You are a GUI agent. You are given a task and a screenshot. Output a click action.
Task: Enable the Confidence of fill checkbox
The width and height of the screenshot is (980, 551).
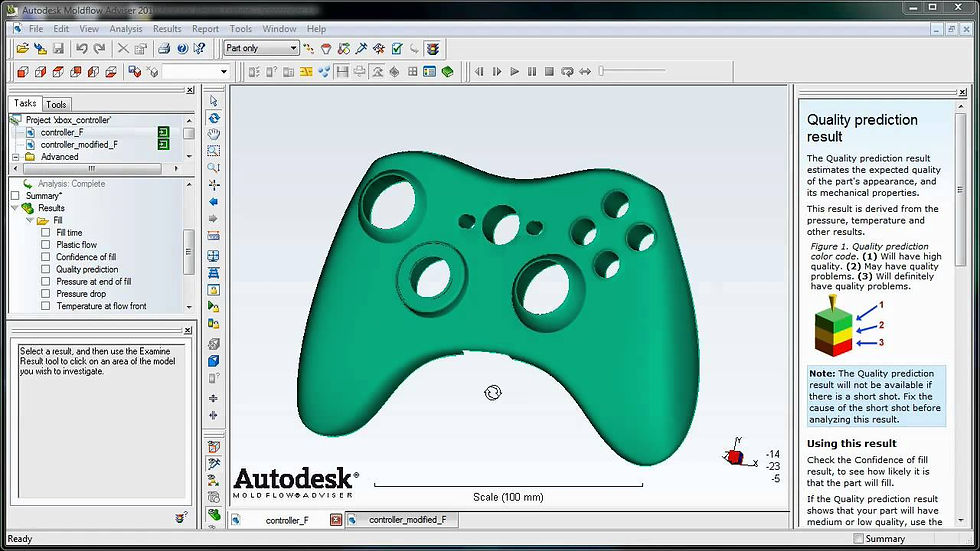tap(46, 257)
